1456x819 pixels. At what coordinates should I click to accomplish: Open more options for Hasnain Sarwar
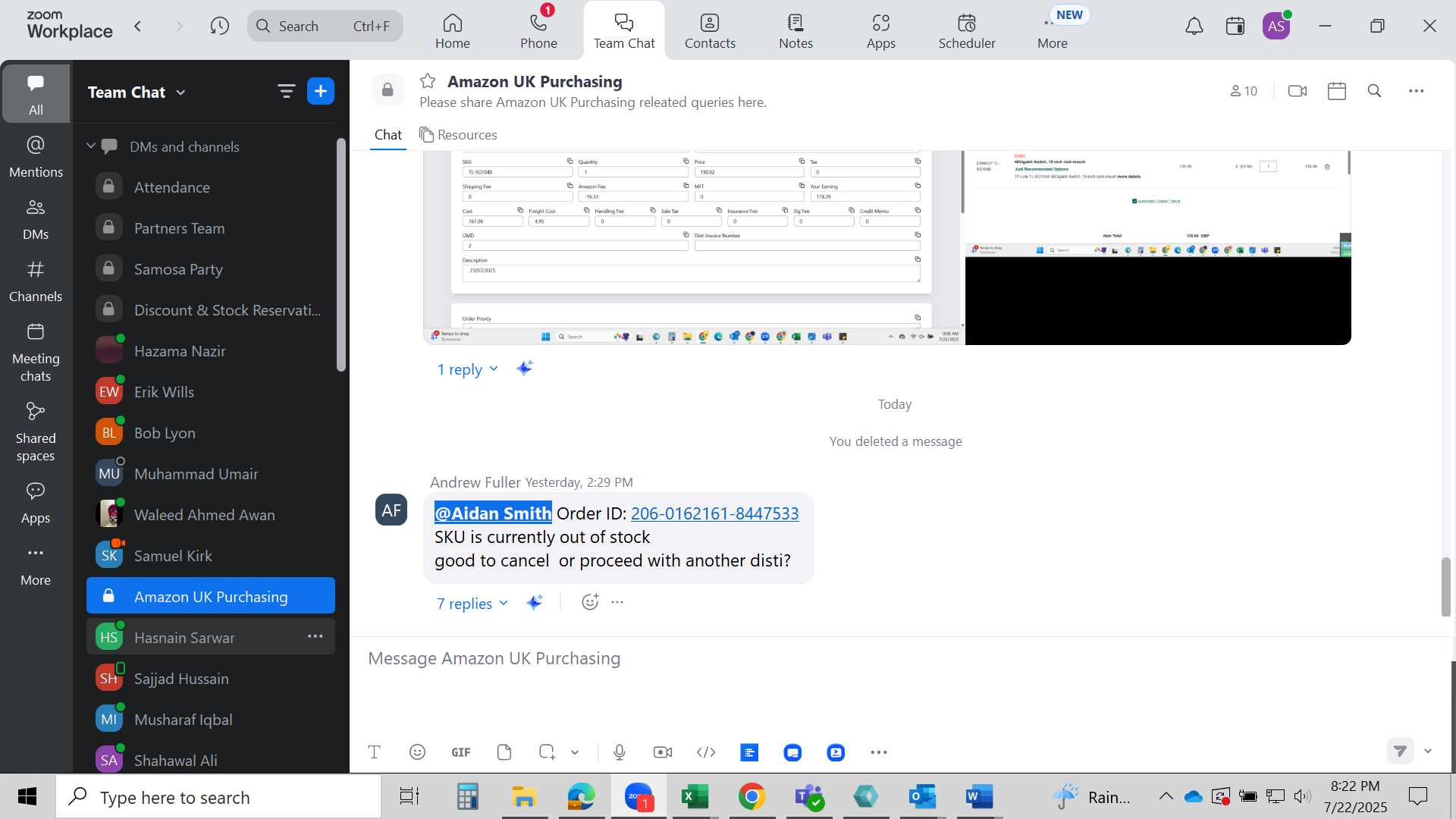tap(315, 637)
